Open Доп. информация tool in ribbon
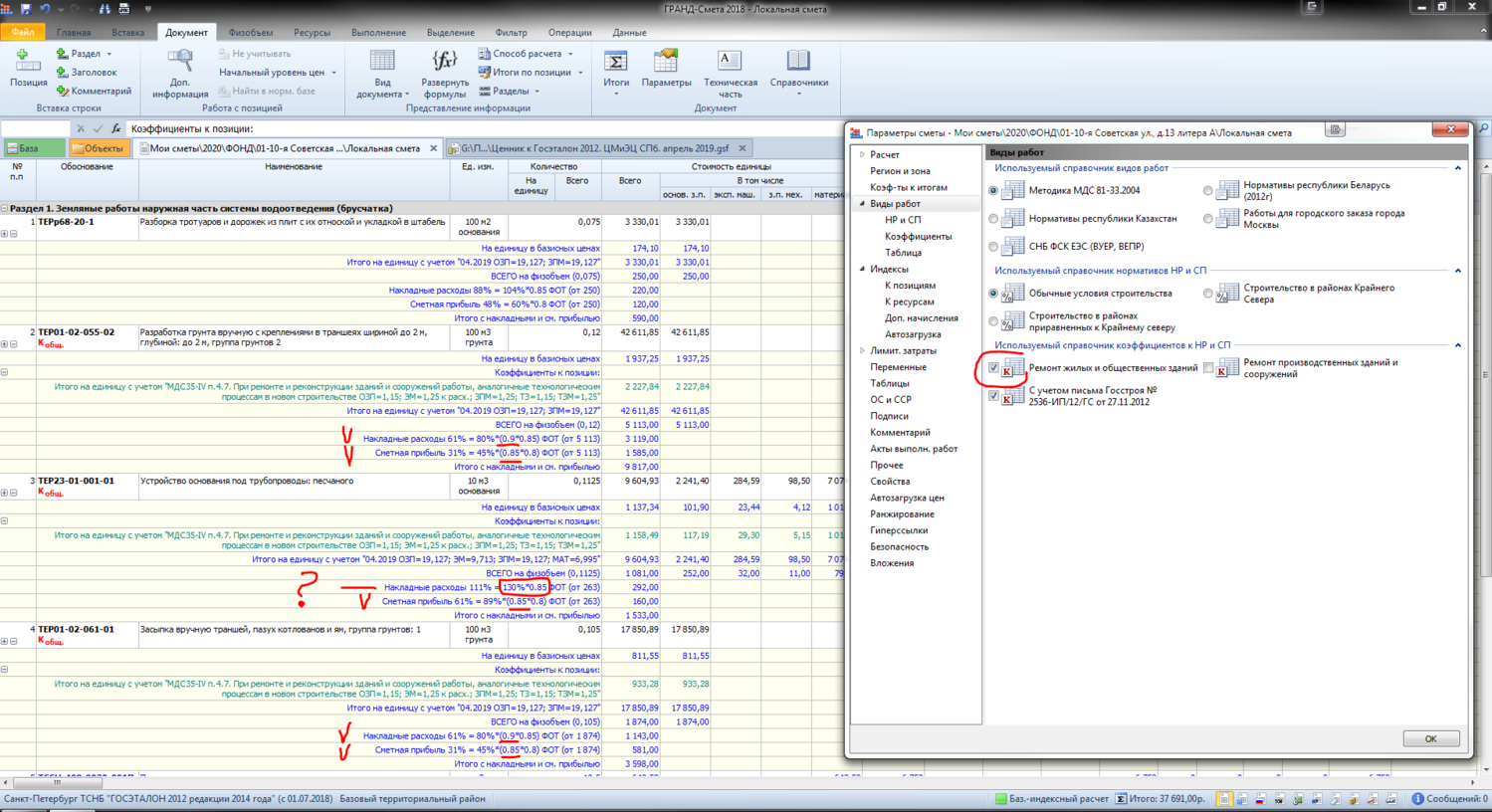Screen dimensions: 1492x812 pyautogui.click(x=180, y=62)
